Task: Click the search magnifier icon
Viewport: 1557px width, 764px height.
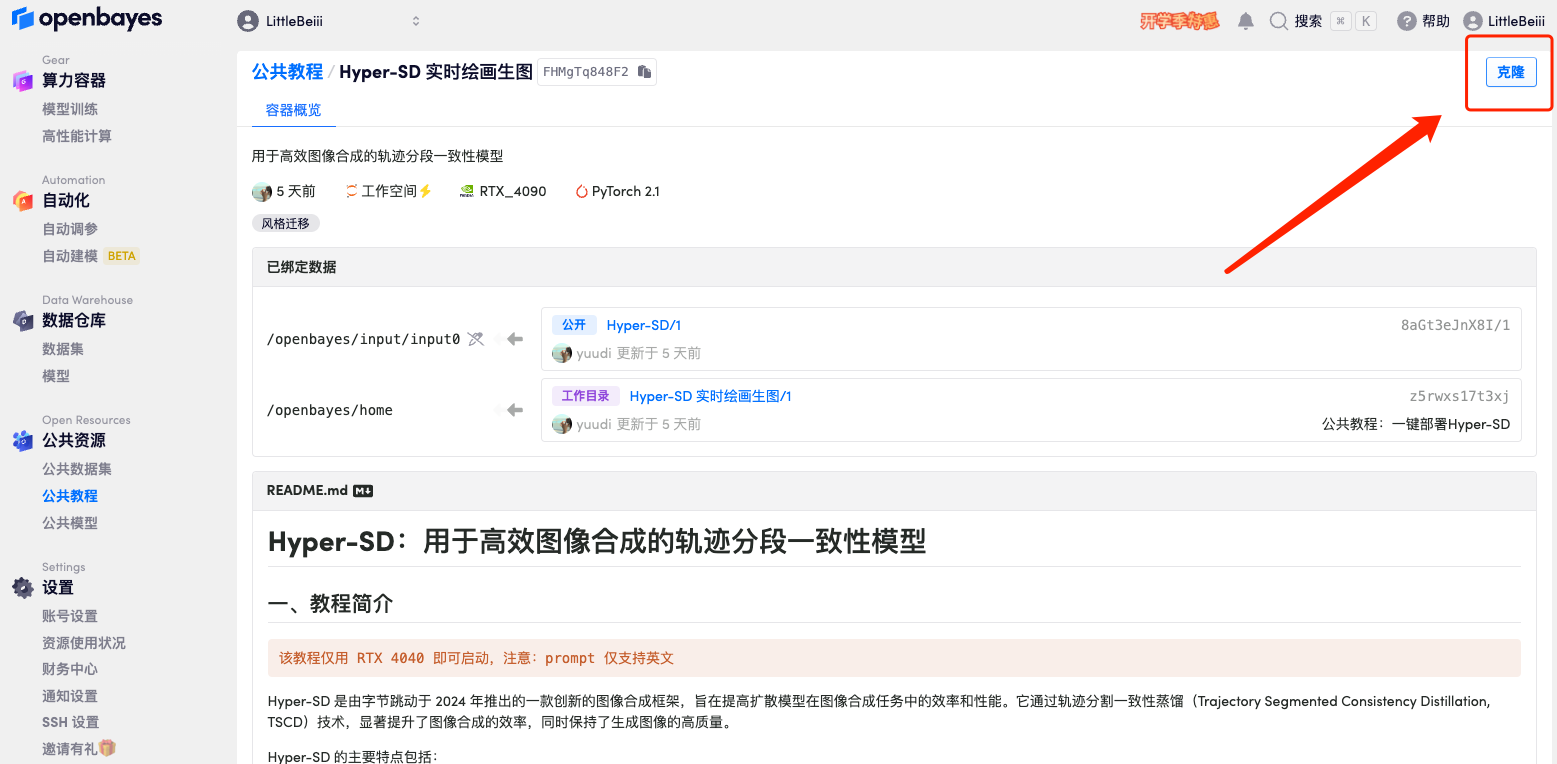Action: click(x=1279, y=21)
